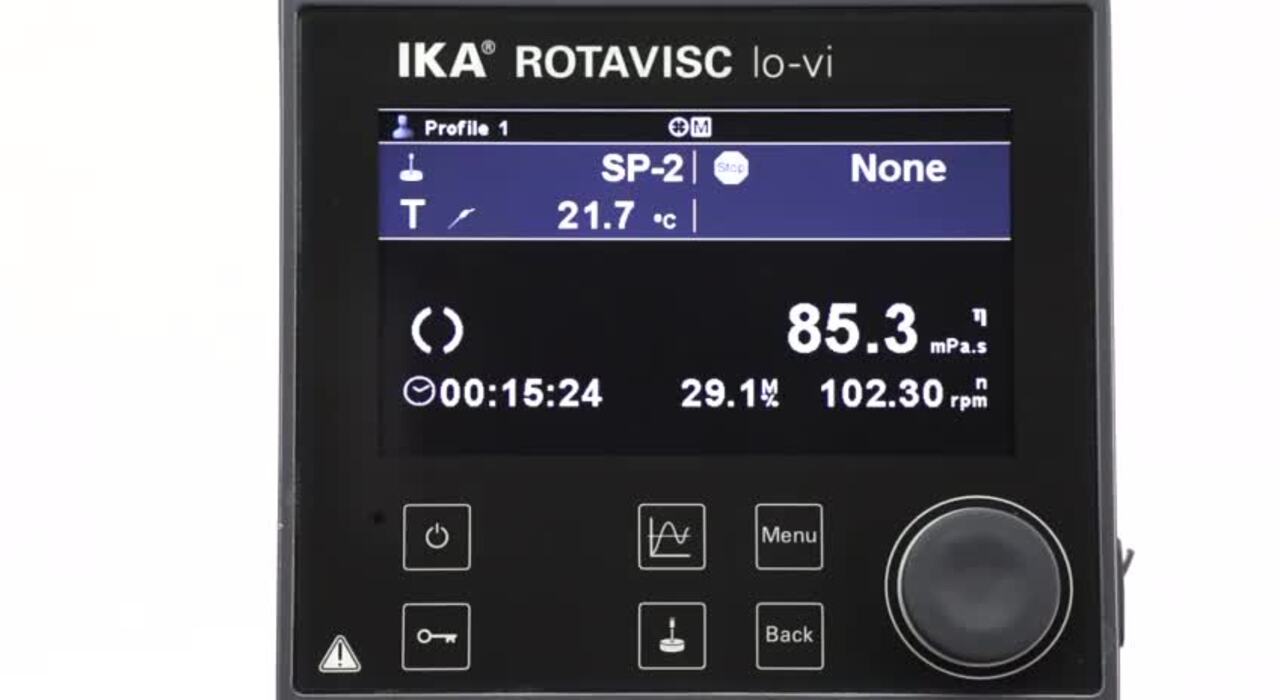Select the spindle icon on the display
1280x700 pixels.
point(411,168)
